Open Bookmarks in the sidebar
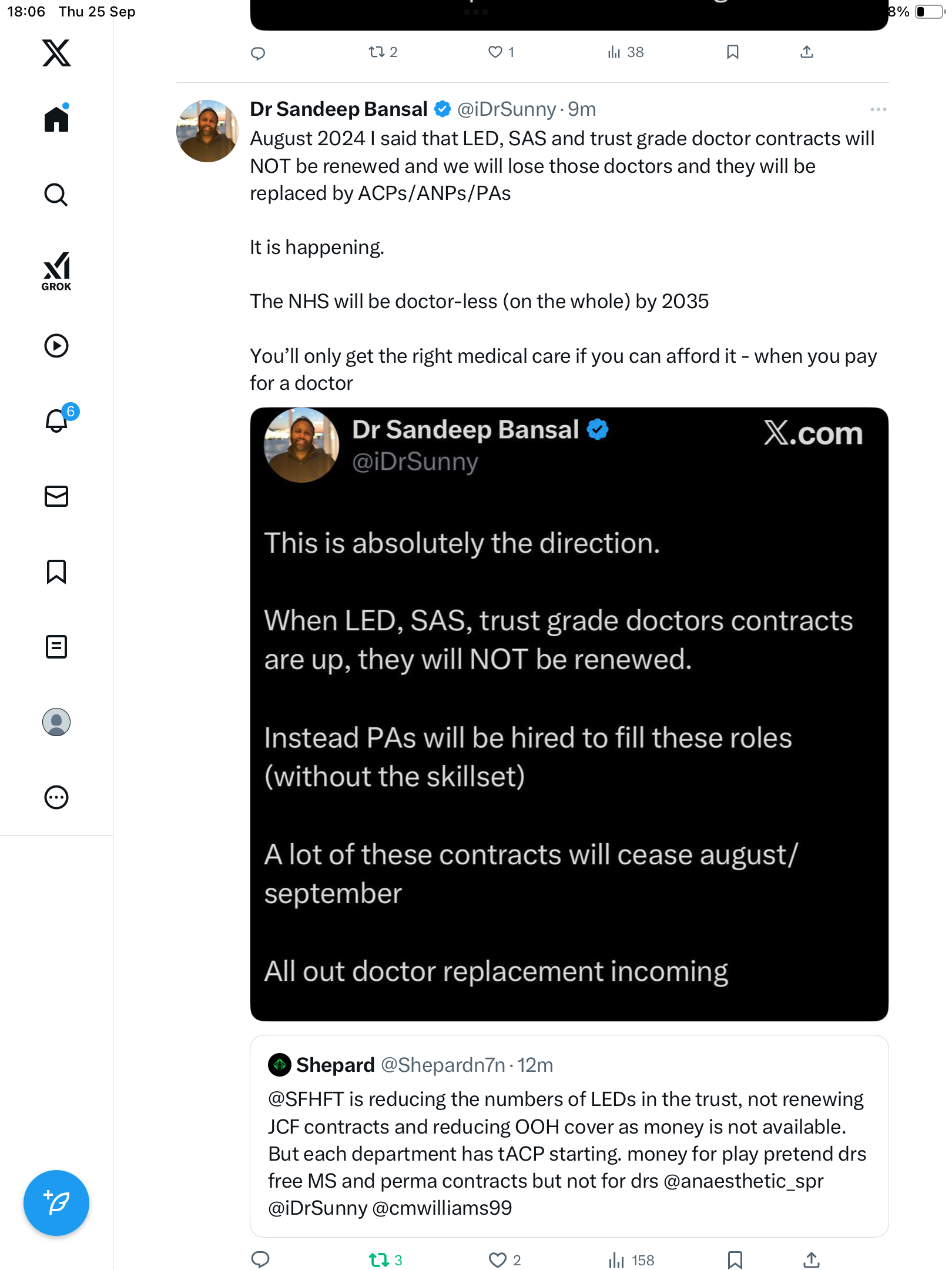 click(56, 571)
